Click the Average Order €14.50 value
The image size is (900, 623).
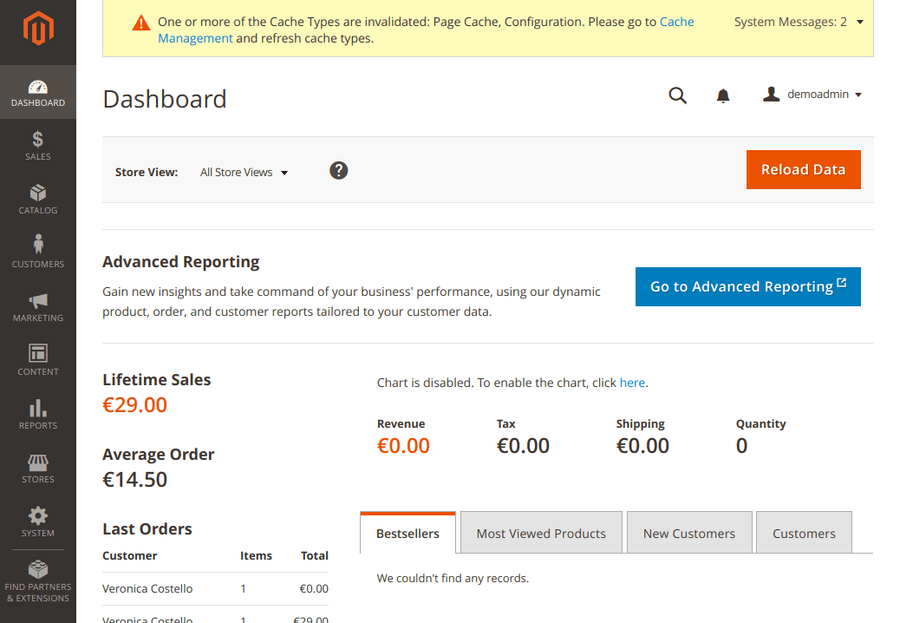click(x=135, y=479)
